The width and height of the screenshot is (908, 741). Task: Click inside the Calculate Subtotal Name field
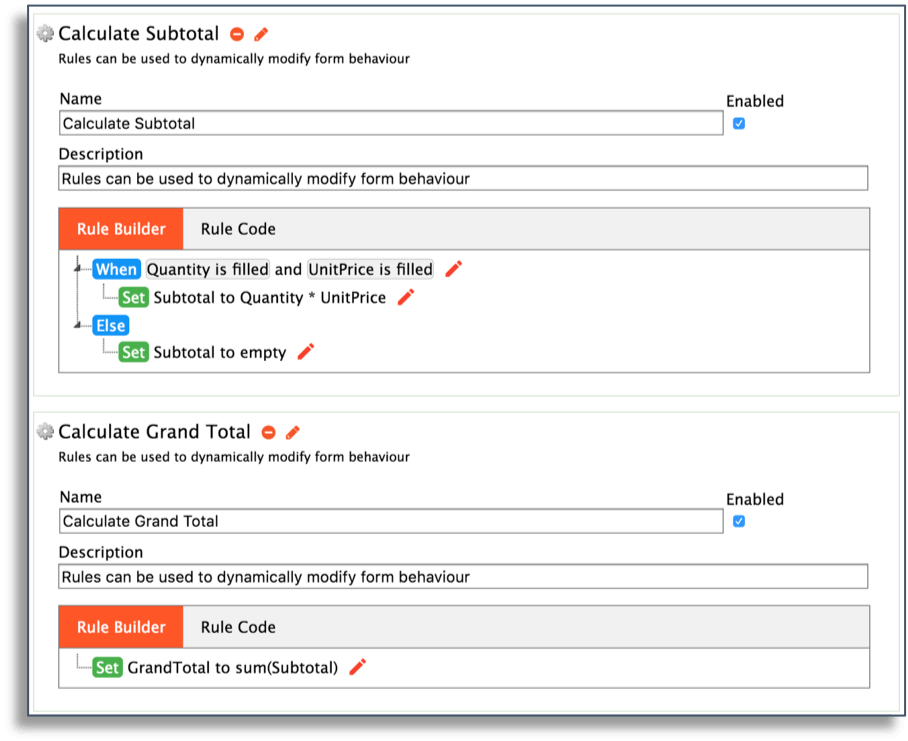(x=390, y=123)
